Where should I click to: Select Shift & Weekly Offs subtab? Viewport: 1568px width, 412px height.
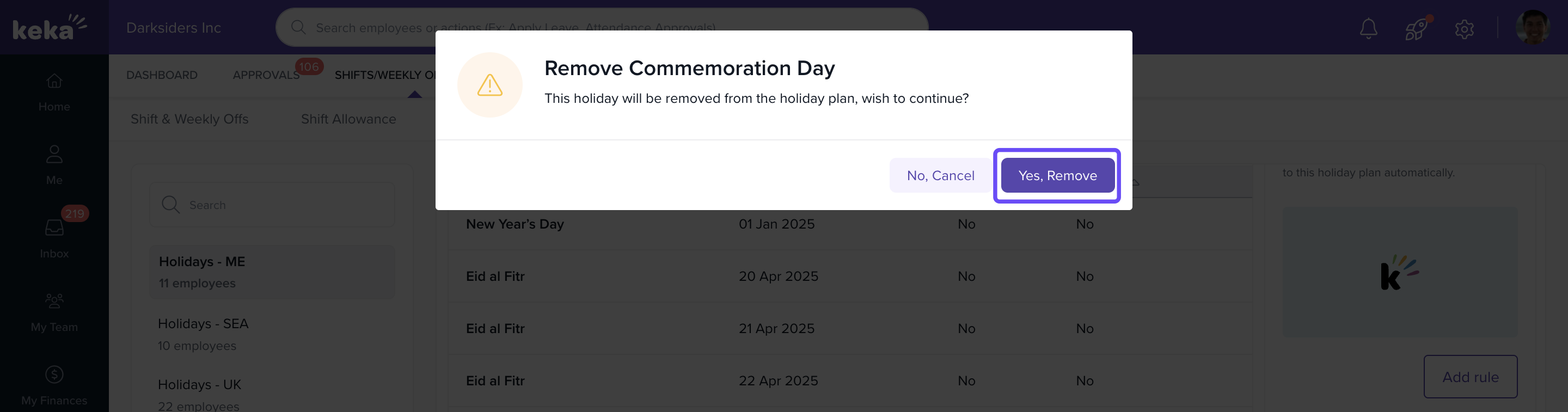(189, 119)
